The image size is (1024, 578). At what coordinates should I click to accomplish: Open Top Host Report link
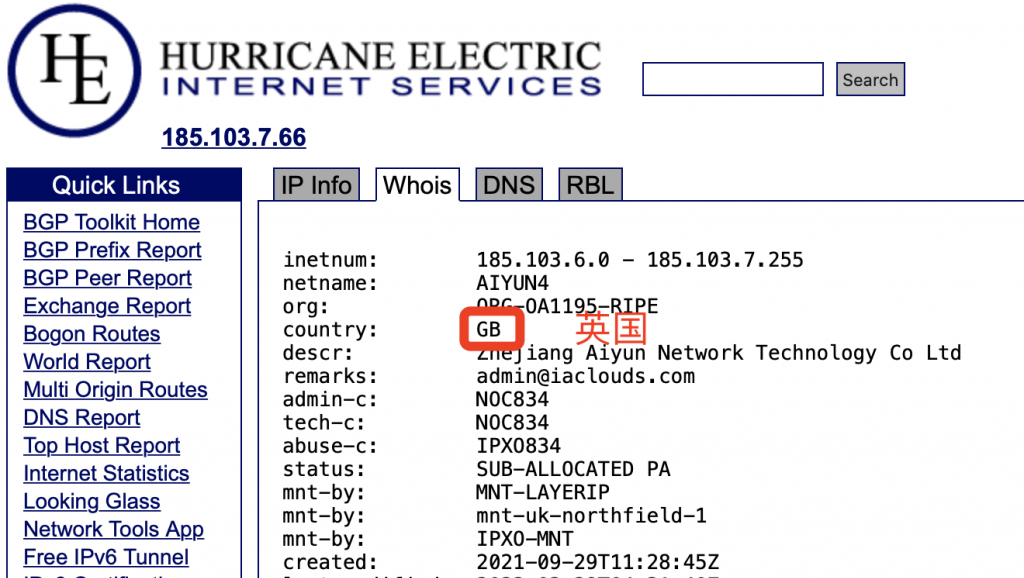[x=102, y=446]
